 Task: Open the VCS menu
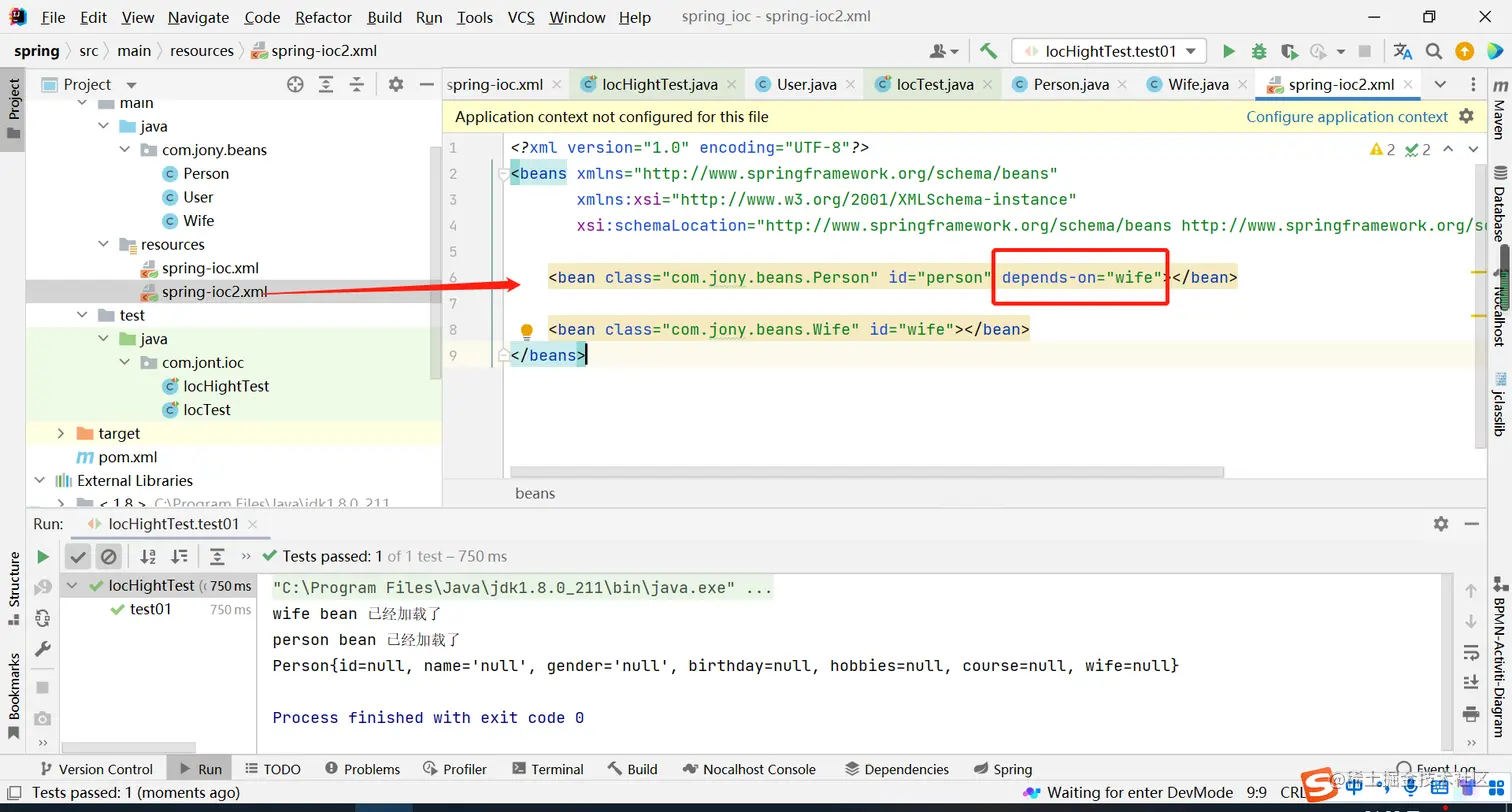click(x=521, y=17)
